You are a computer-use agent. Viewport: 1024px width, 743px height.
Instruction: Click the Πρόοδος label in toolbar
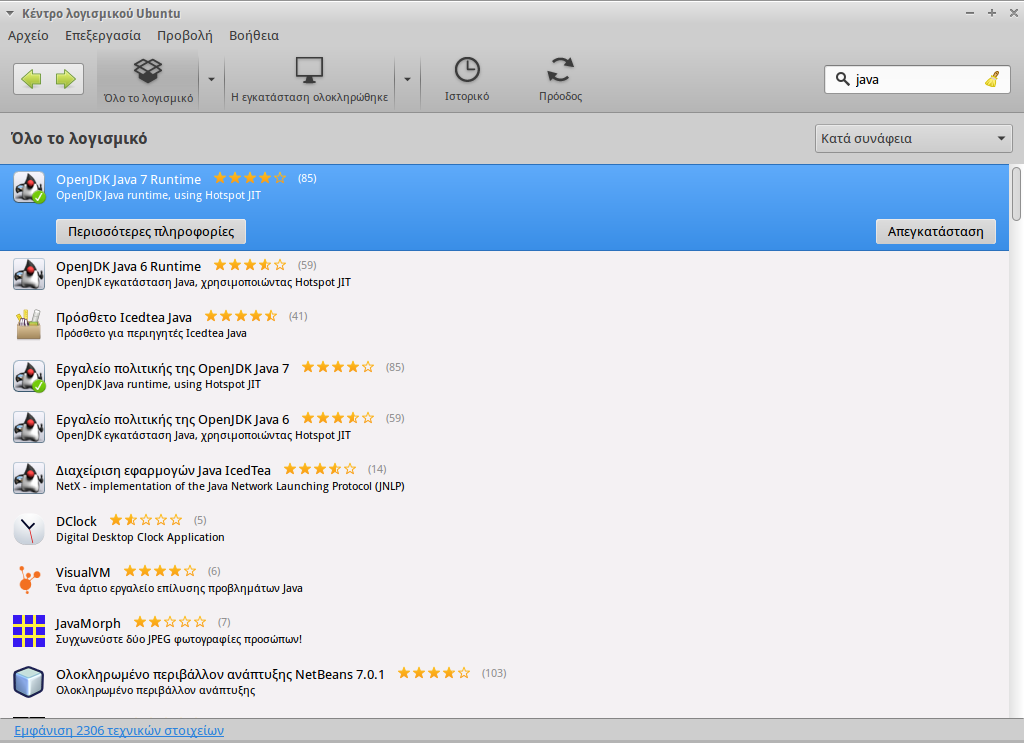(x=560, y=96)
